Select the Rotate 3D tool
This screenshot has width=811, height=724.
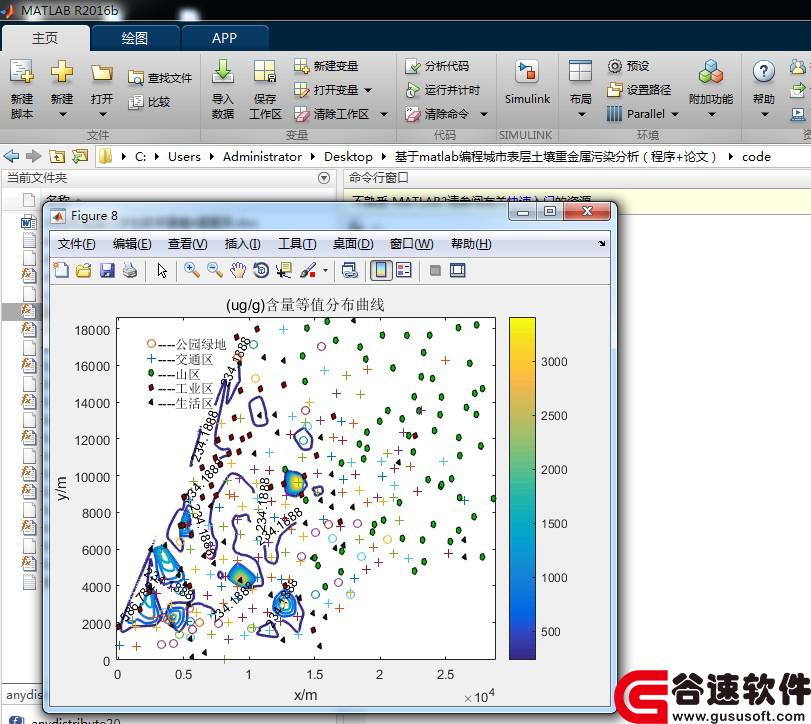tap(261, 270)
